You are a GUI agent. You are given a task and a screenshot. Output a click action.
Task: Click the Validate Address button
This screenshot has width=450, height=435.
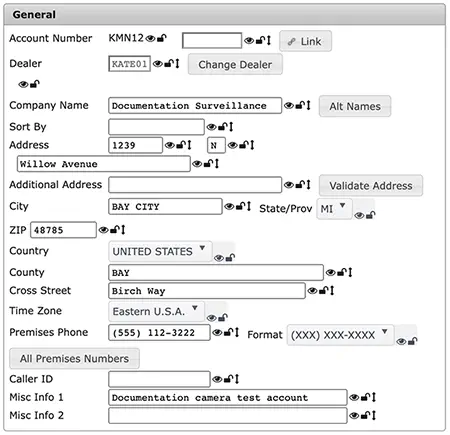pyautogui.click(x=371, y=185)
